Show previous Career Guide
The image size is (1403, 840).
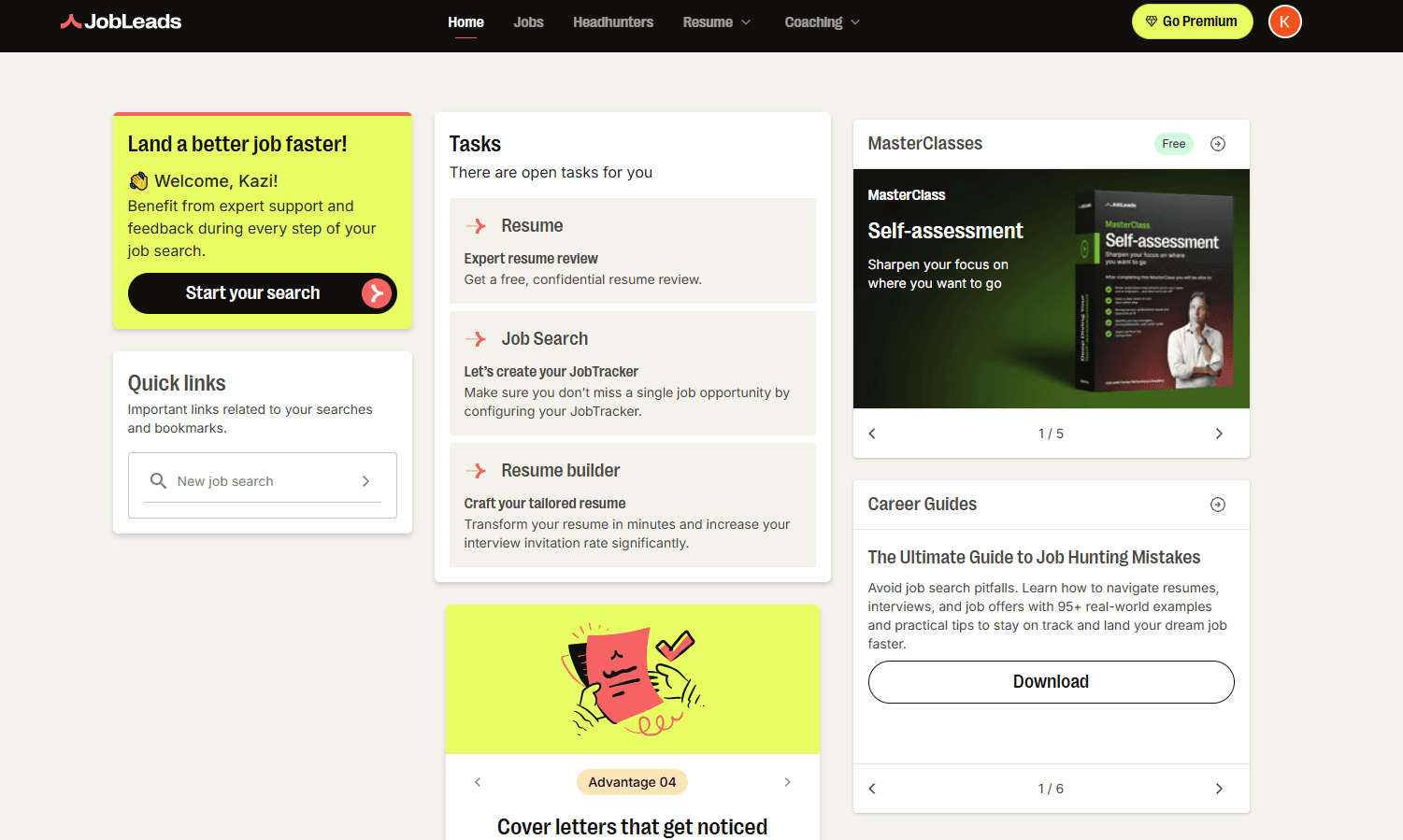pyautogui.click(x=872, y=789)
